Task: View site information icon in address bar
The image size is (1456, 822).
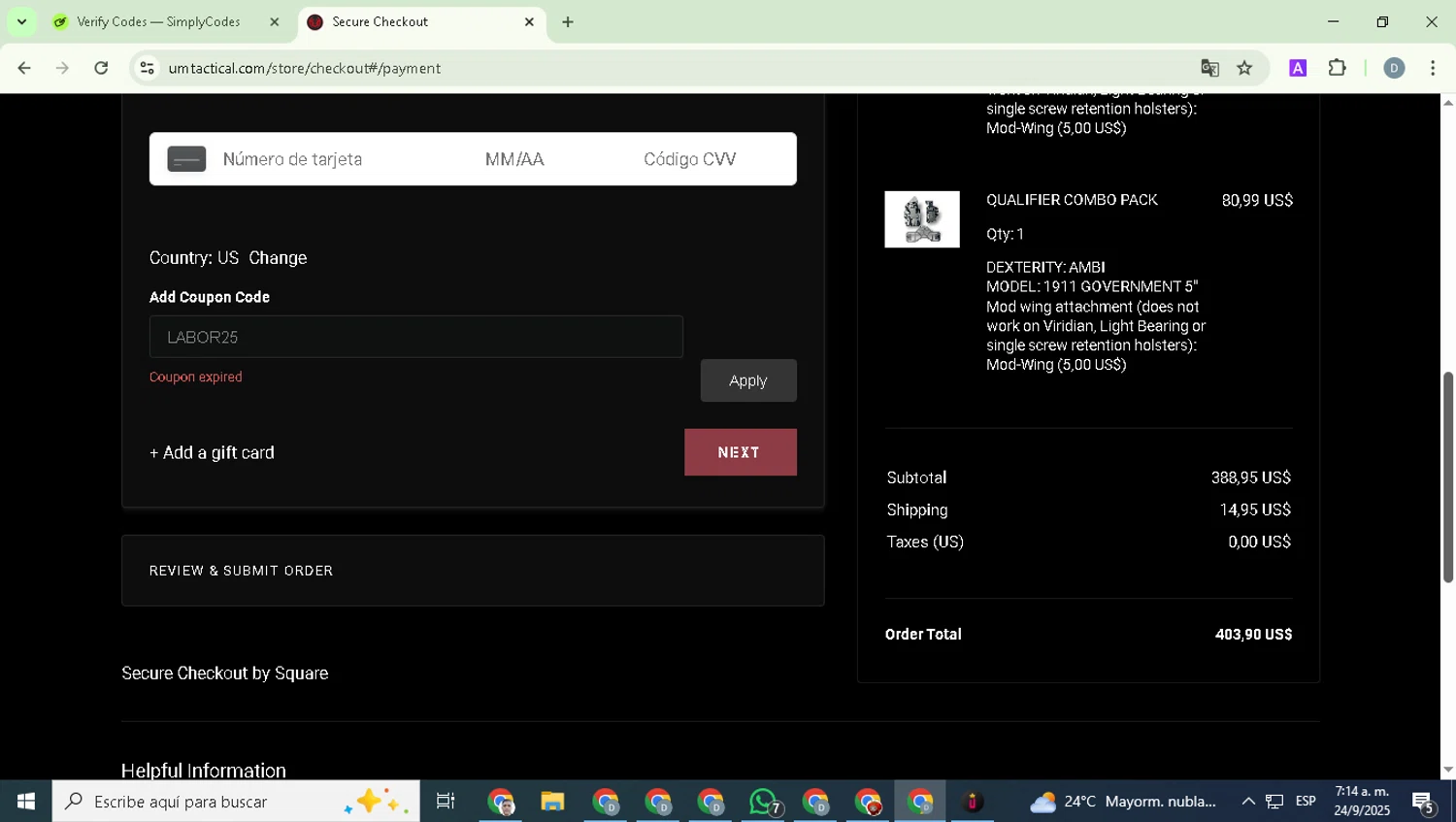Action: 148,68
